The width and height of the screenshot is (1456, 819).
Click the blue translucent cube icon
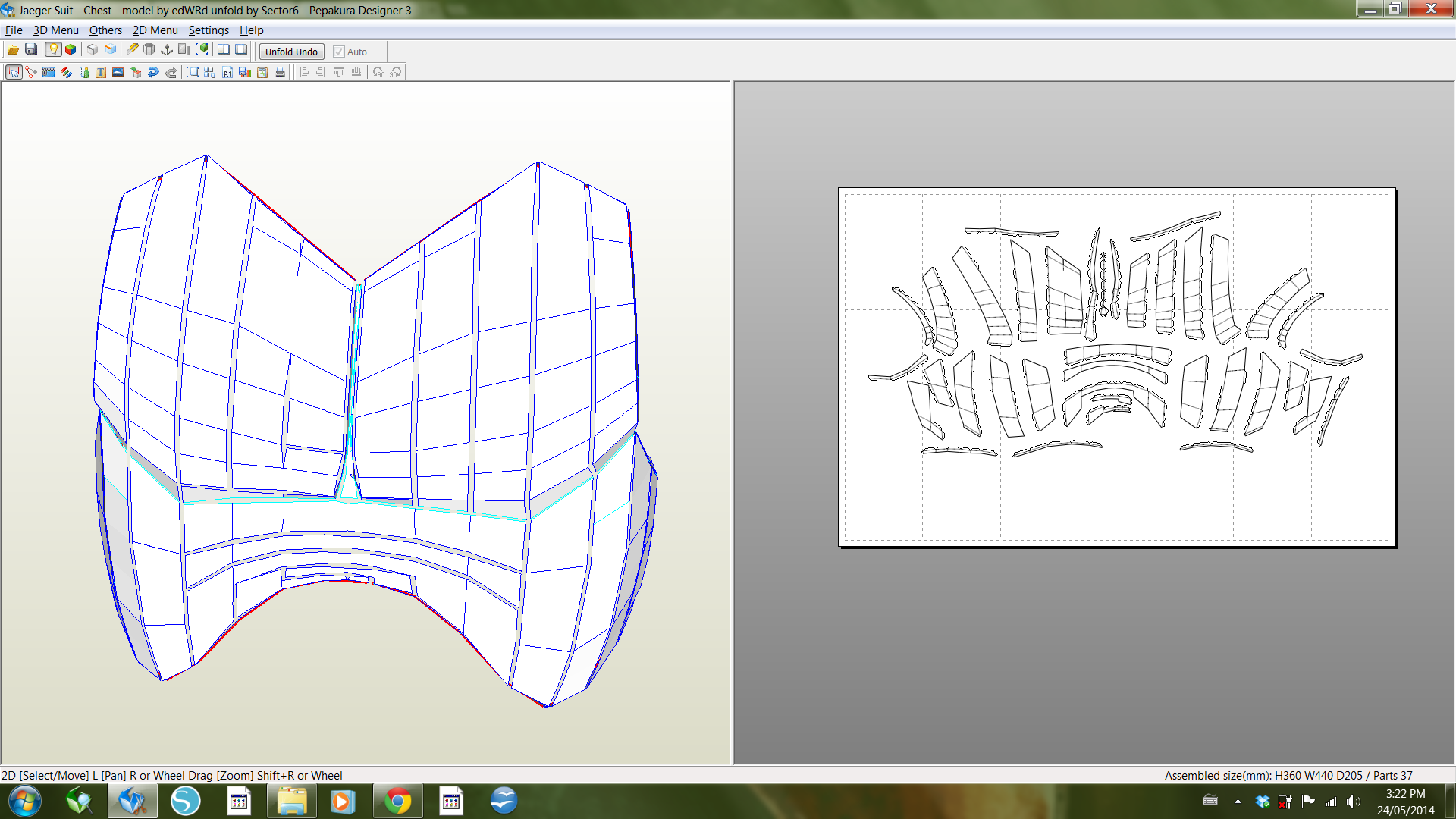(x=111, y=50)
